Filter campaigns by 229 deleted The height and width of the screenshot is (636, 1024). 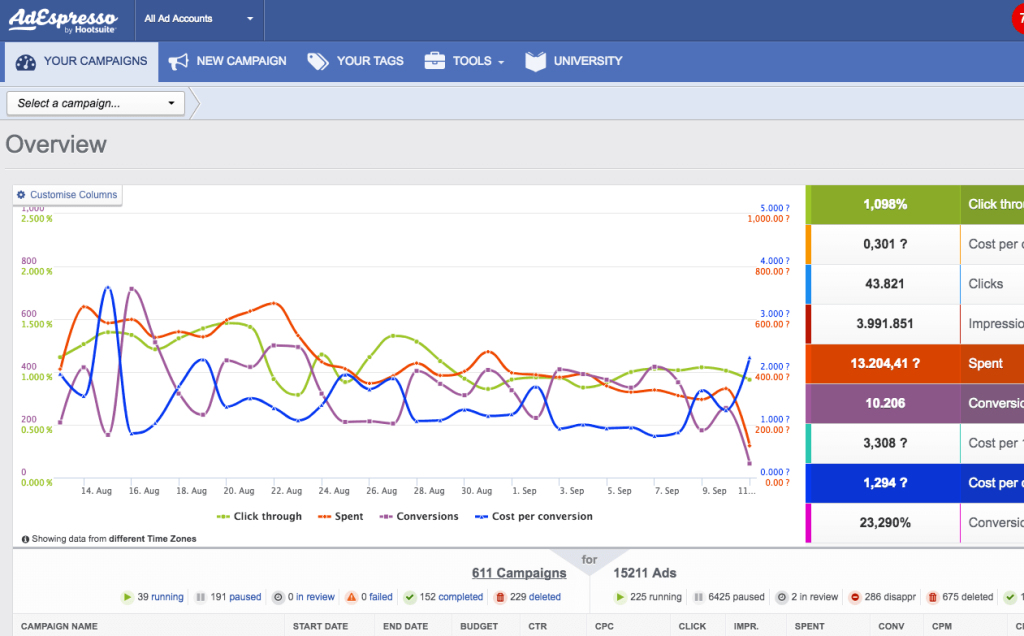click(x=535, y=597)
